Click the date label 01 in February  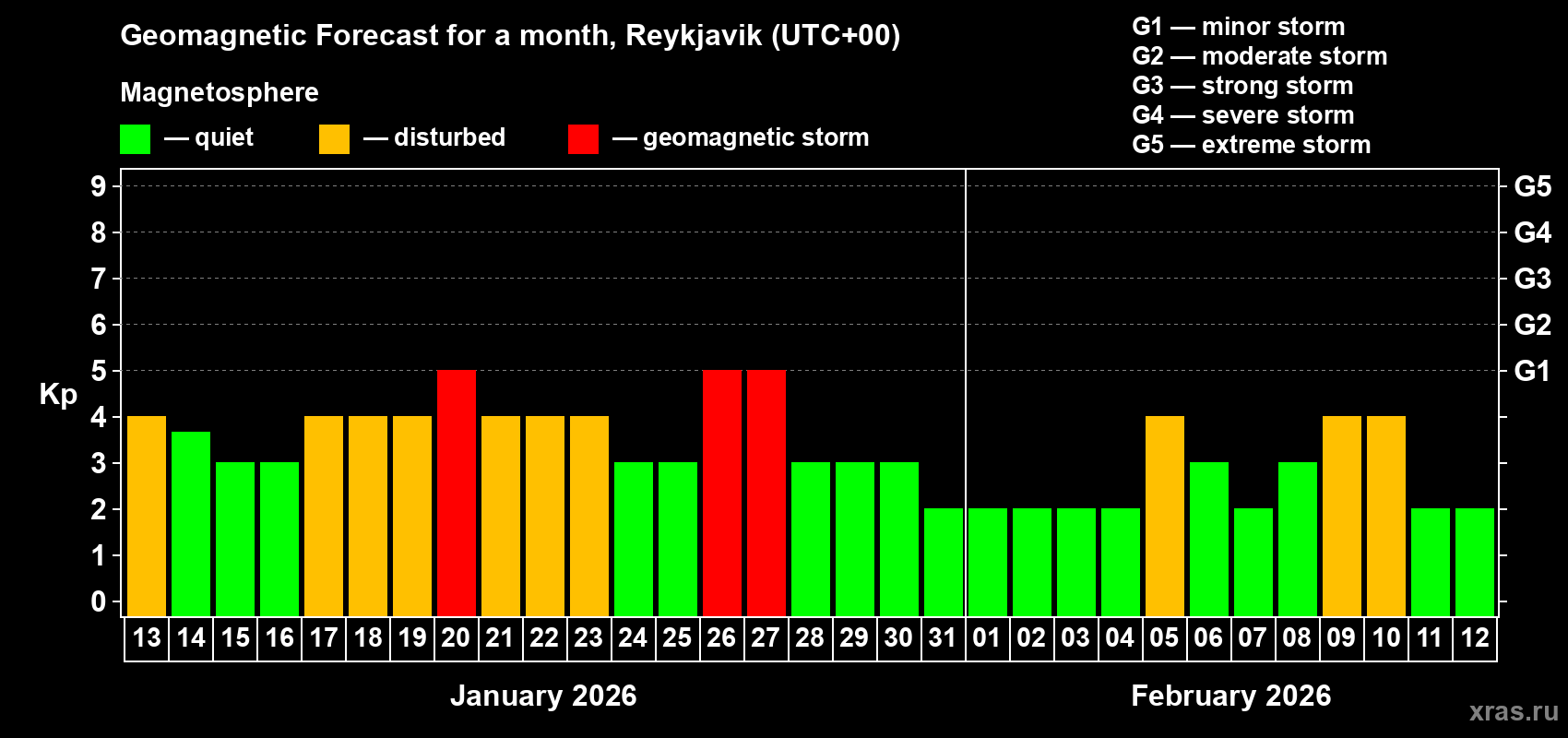tap(987, 638)
